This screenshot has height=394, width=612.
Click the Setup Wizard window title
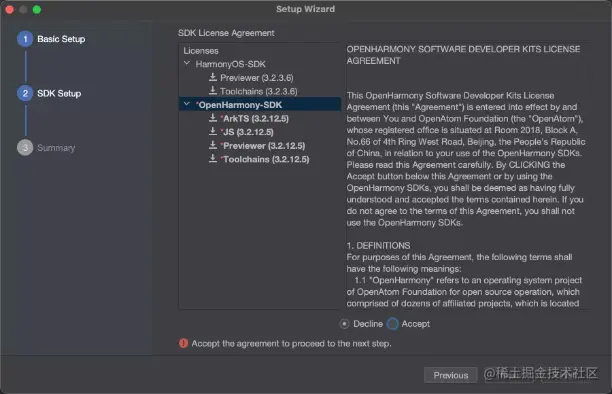click(x=305, y=9)
